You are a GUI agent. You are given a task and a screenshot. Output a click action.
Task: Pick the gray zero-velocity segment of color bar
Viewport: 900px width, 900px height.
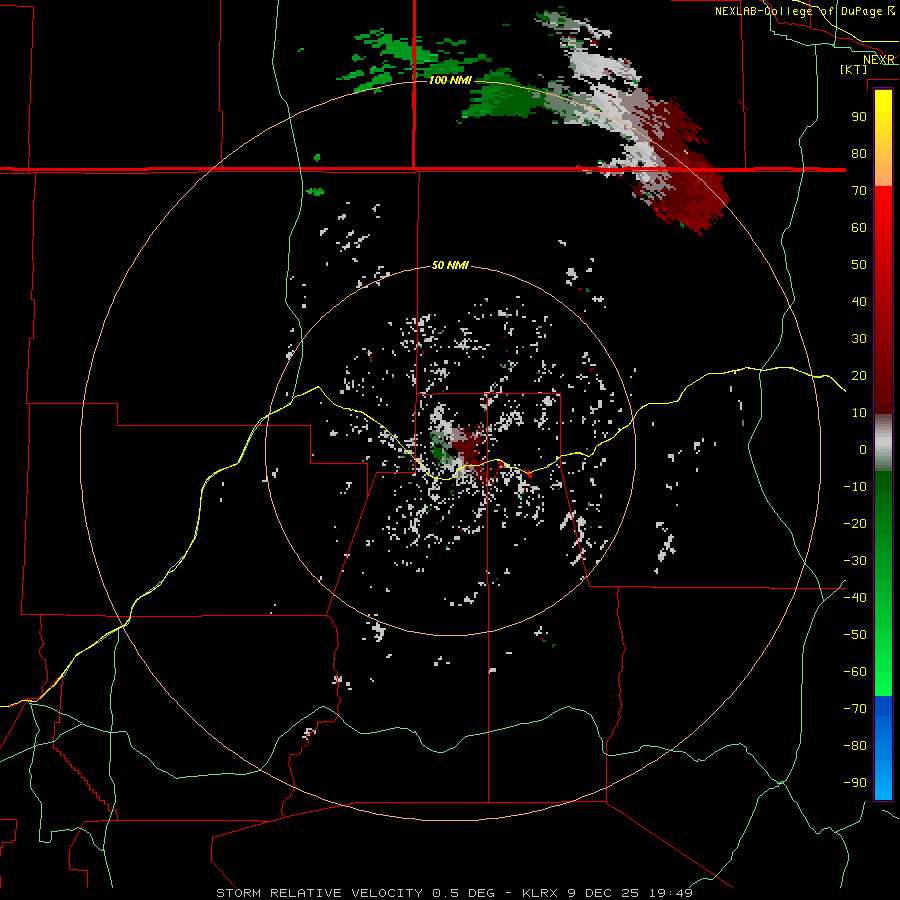pos(883,443)
